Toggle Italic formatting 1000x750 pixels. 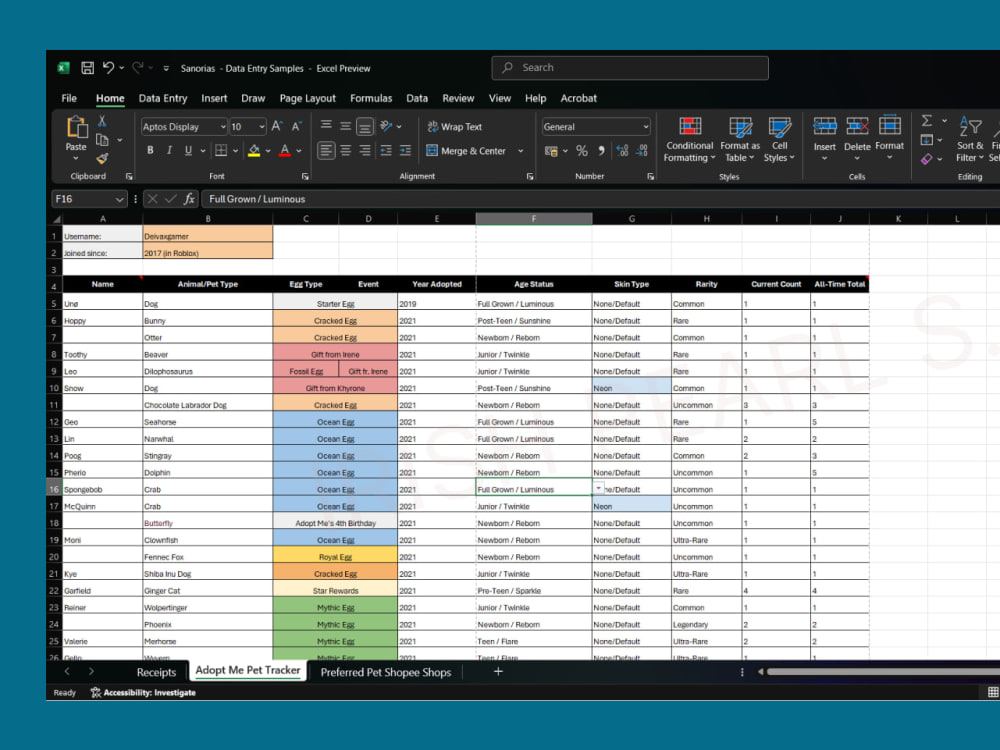point(169,151)
